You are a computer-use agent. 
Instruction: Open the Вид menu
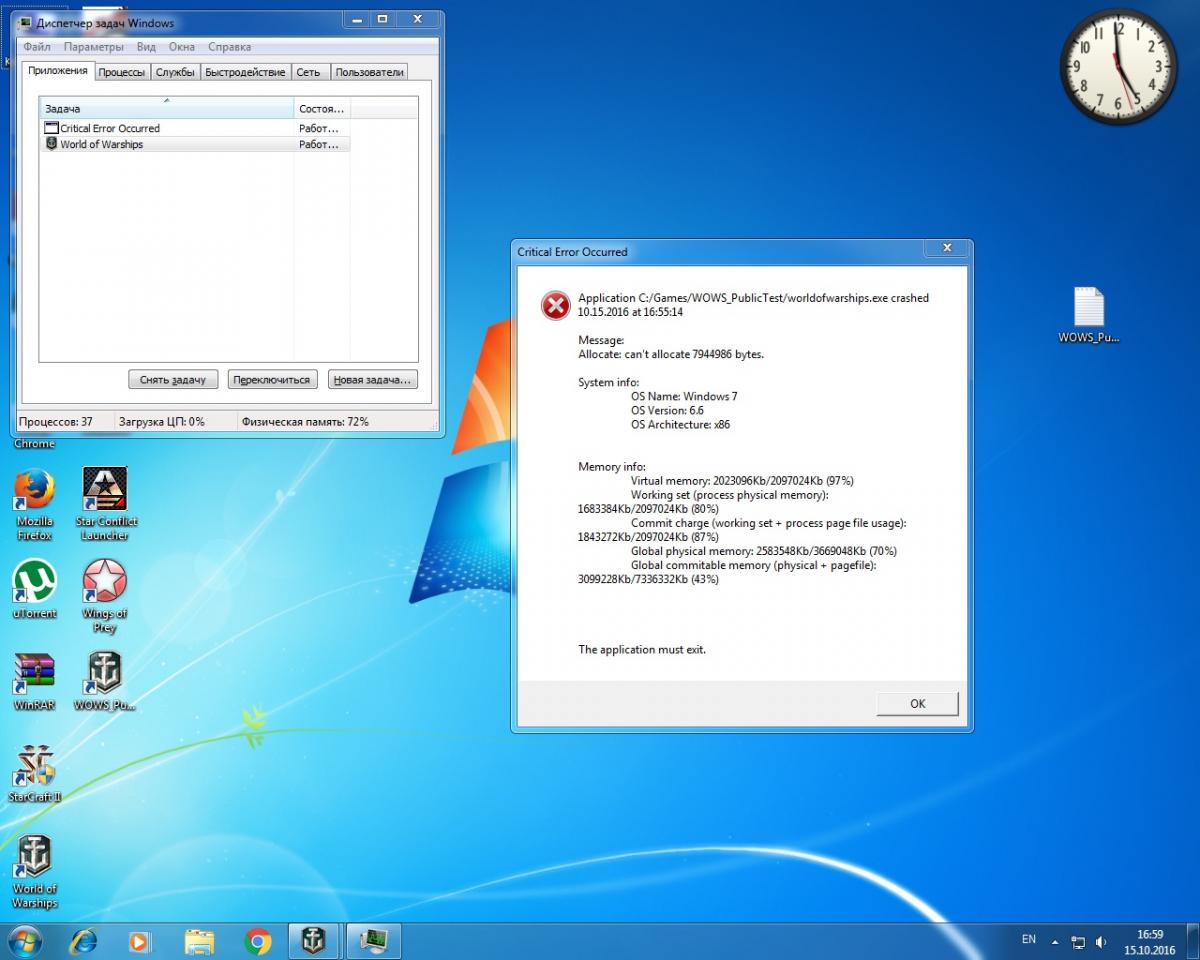(146, 47)
